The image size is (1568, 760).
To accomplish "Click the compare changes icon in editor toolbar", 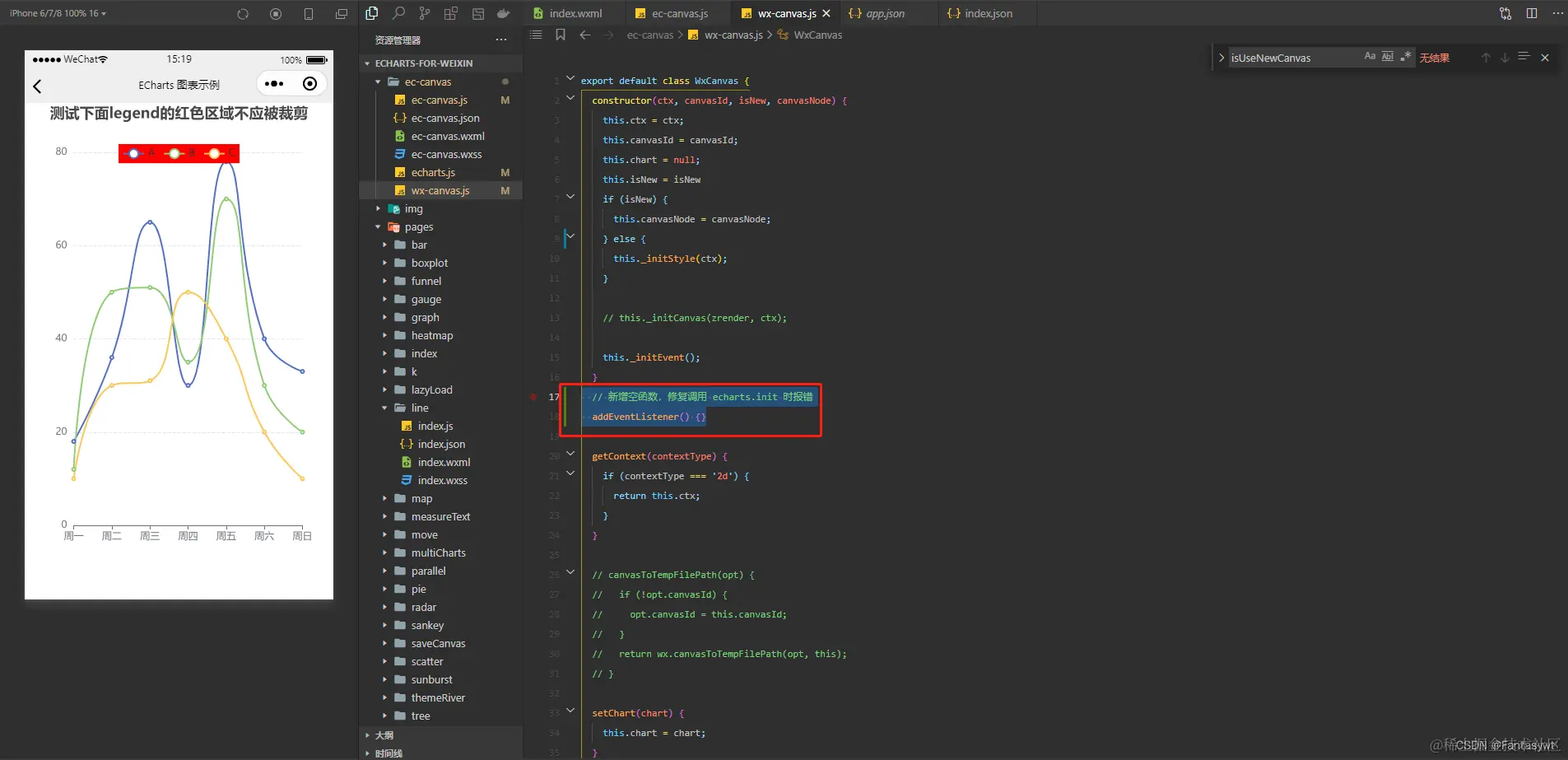I will click(1505, 13).
